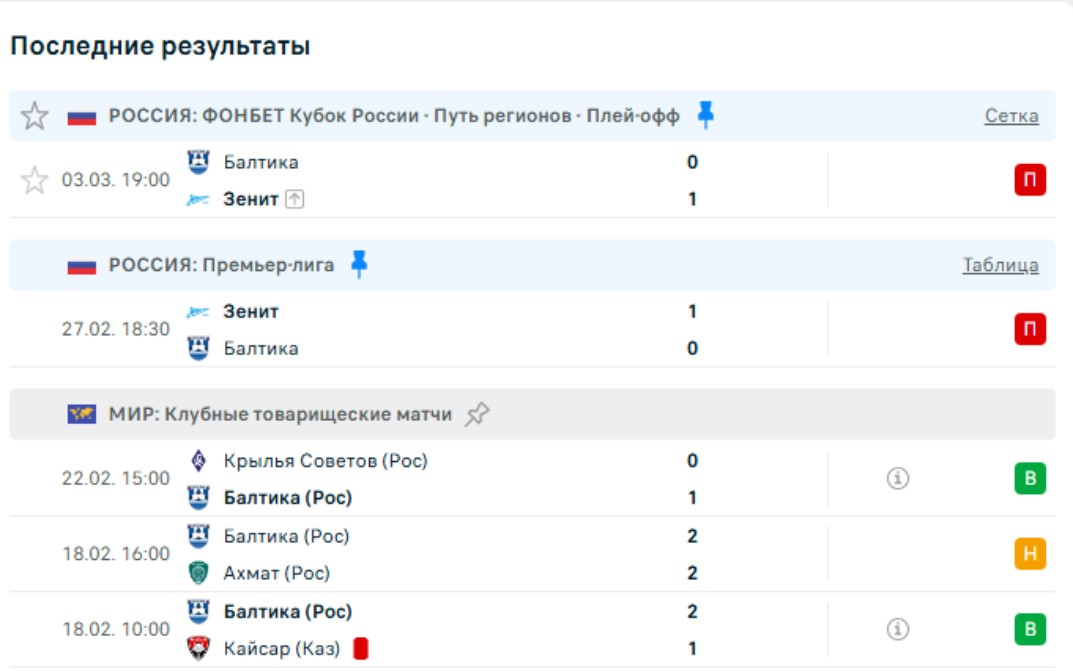
Task: Add Baltika–Zenit 03.03 match to favorites
Action: (35, 180)
